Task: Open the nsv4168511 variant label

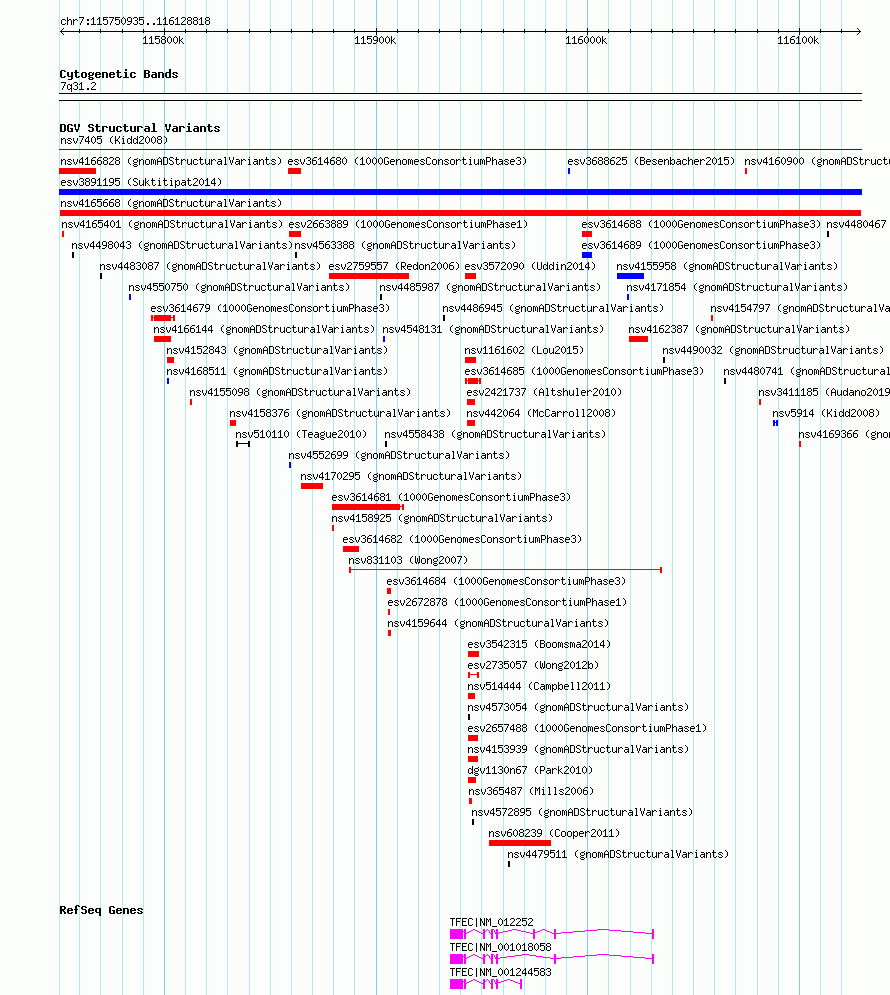Action: (277, 371)
